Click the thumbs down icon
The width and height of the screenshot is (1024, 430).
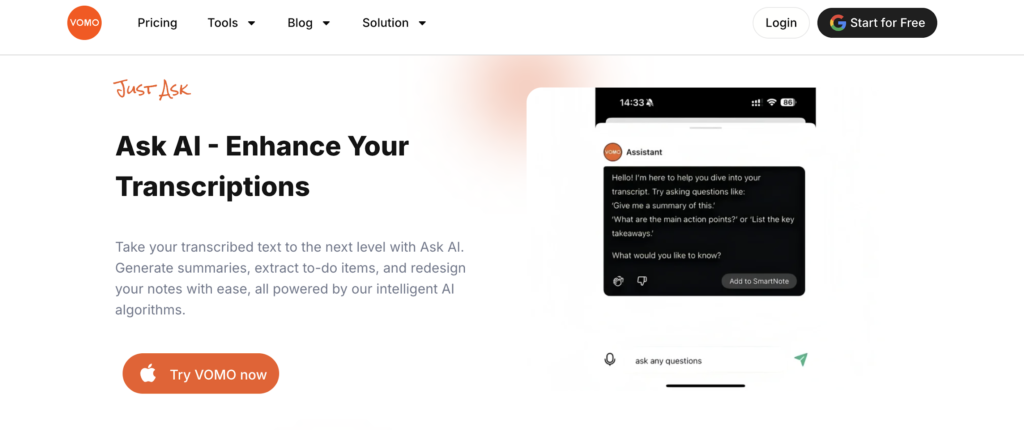(642, 281)
